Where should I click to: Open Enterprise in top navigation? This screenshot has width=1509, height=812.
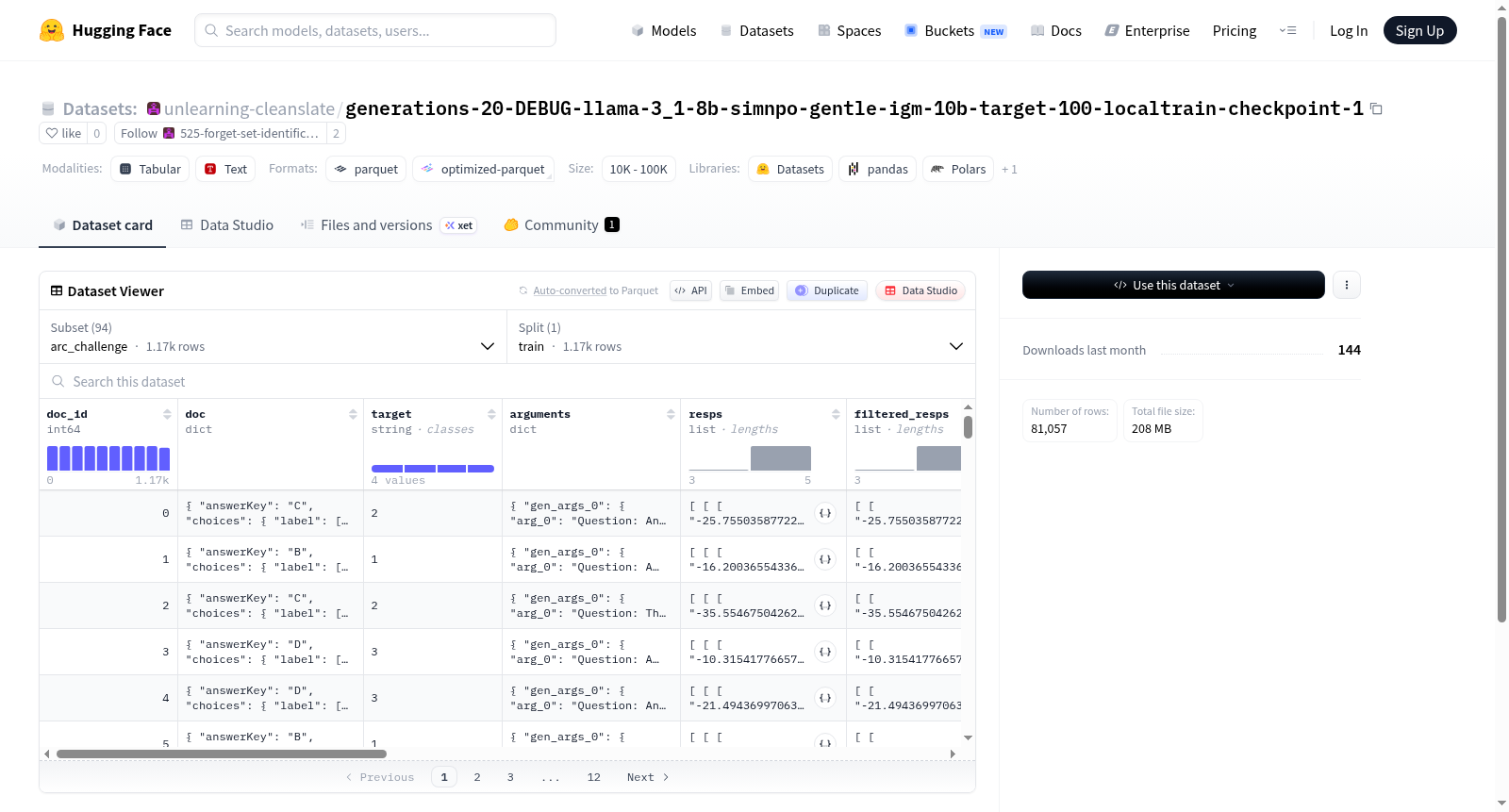click(1148, 31)
